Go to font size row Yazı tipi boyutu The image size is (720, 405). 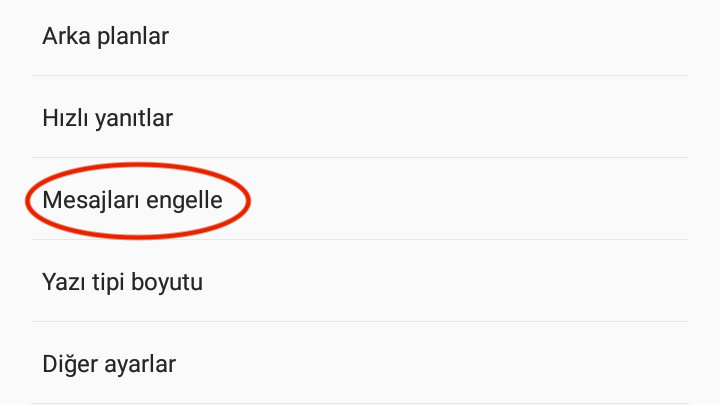click(360, 281)
